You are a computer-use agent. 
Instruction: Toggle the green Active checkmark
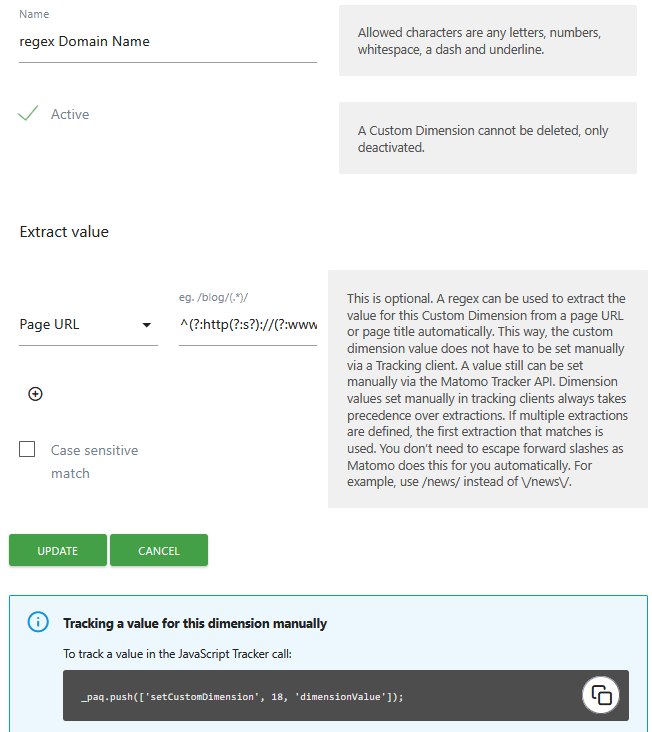28,114
